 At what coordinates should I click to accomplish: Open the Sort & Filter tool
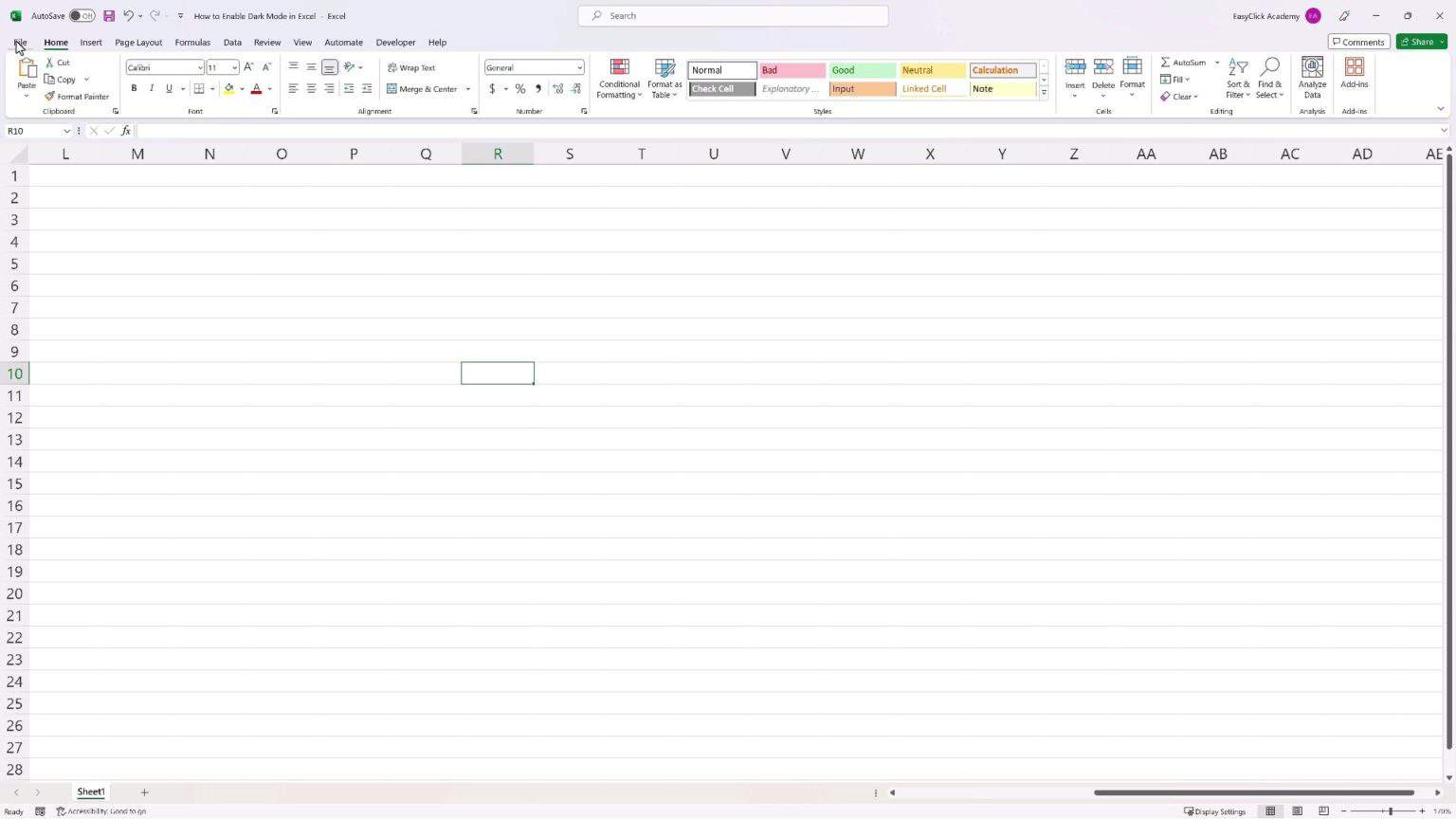pyautogui.click(x=1237, y=80)
